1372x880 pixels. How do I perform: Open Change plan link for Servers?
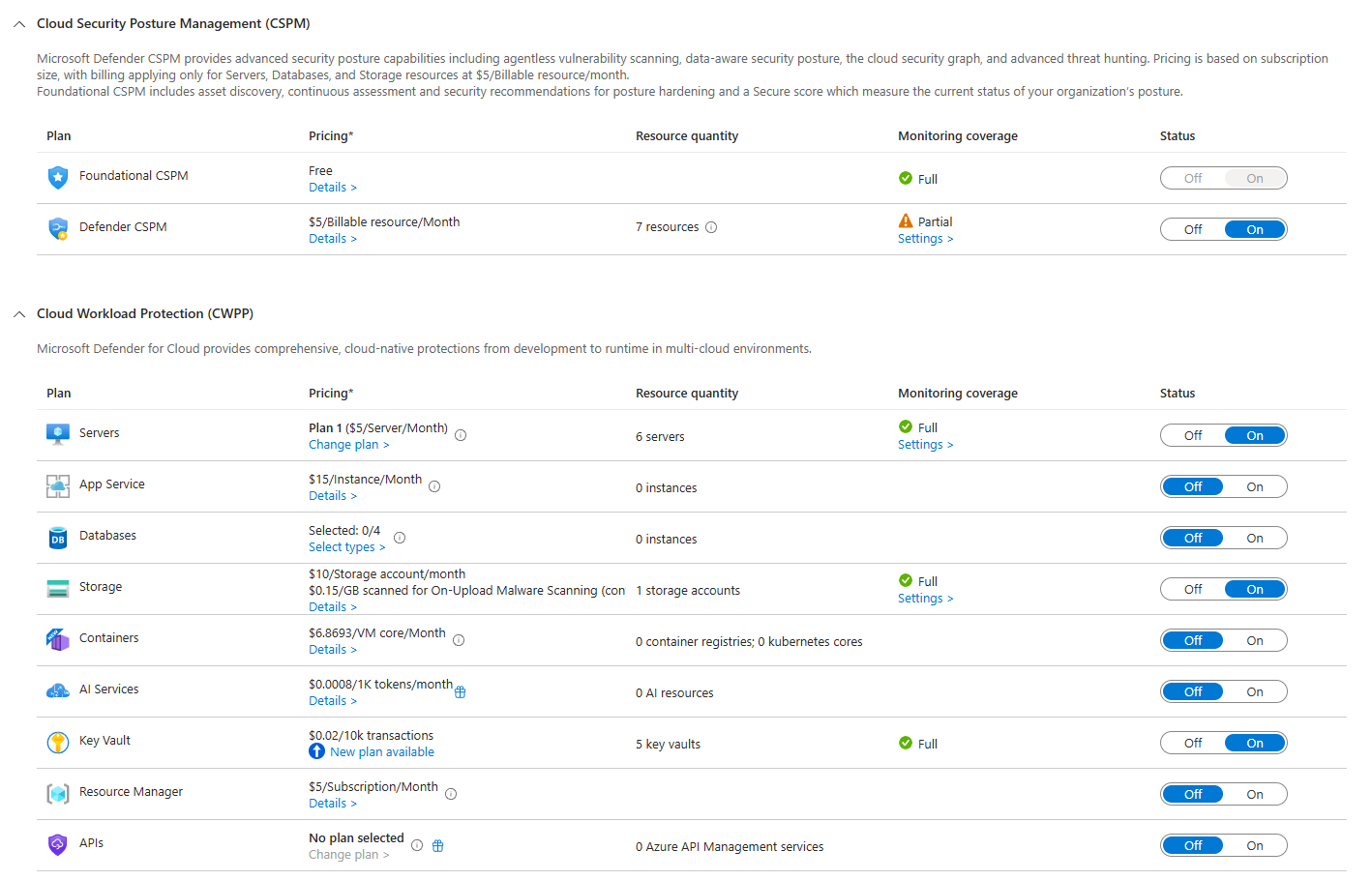coord(348,445)
